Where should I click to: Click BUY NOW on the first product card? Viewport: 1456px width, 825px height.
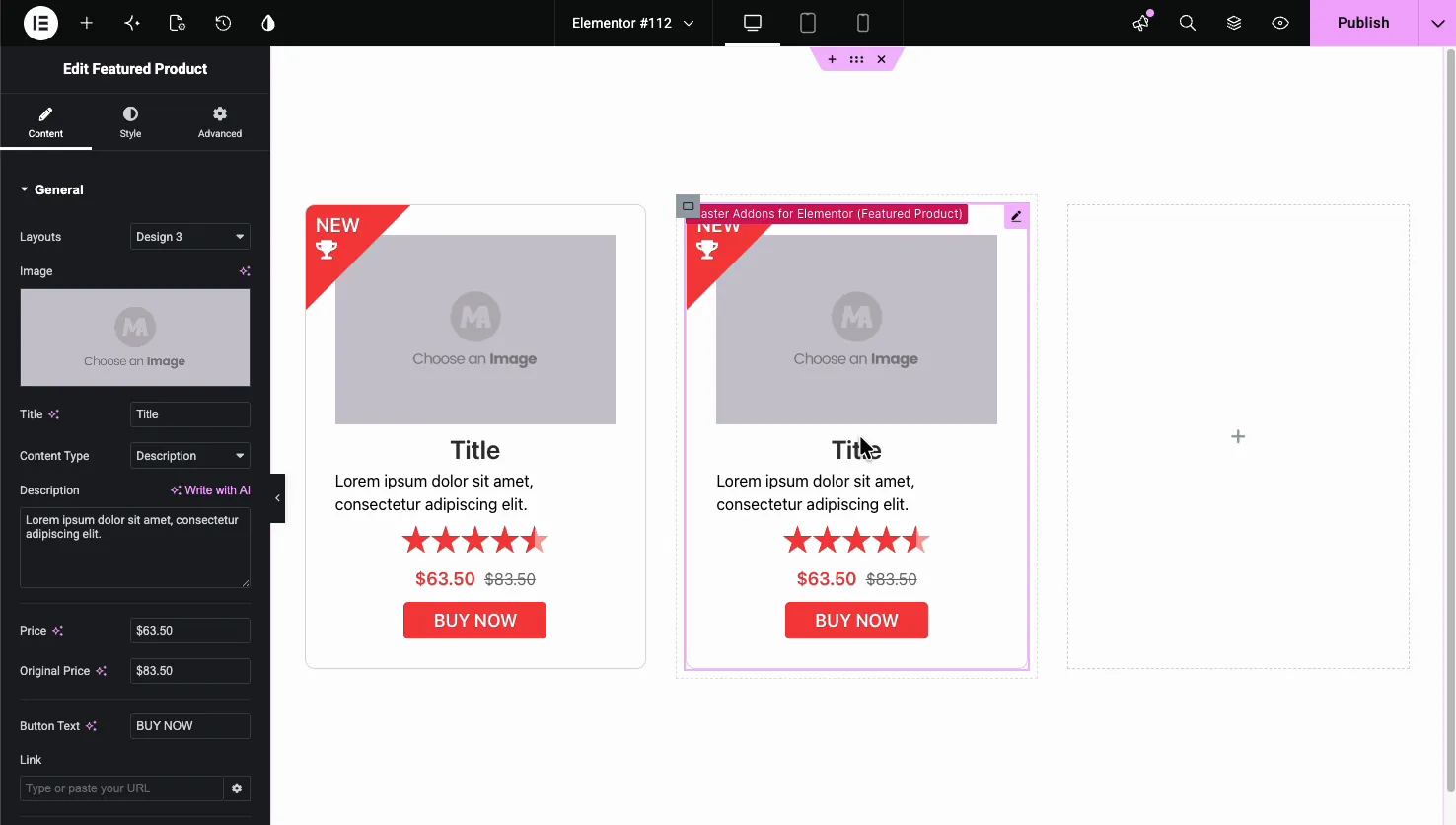pos(474,621)
